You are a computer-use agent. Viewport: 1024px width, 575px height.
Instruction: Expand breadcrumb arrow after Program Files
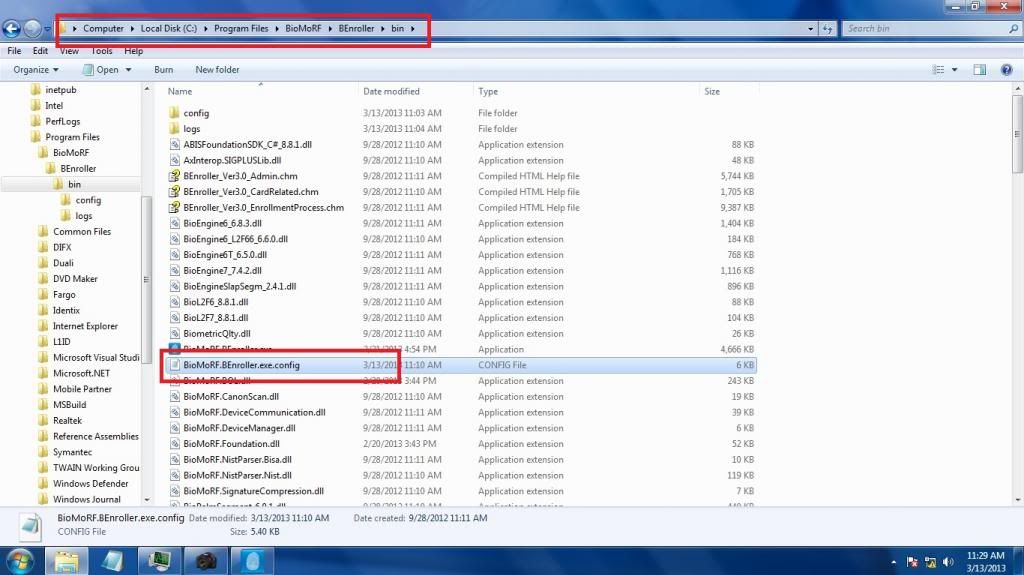[x=277, y=29]
